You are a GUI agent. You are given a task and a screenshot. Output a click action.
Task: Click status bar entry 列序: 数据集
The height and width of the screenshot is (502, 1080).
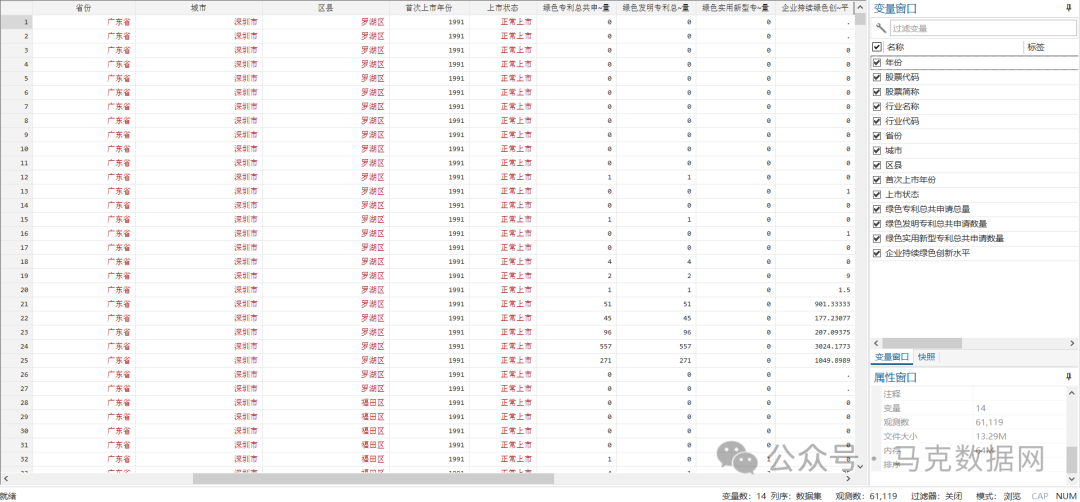coord(796,496)
